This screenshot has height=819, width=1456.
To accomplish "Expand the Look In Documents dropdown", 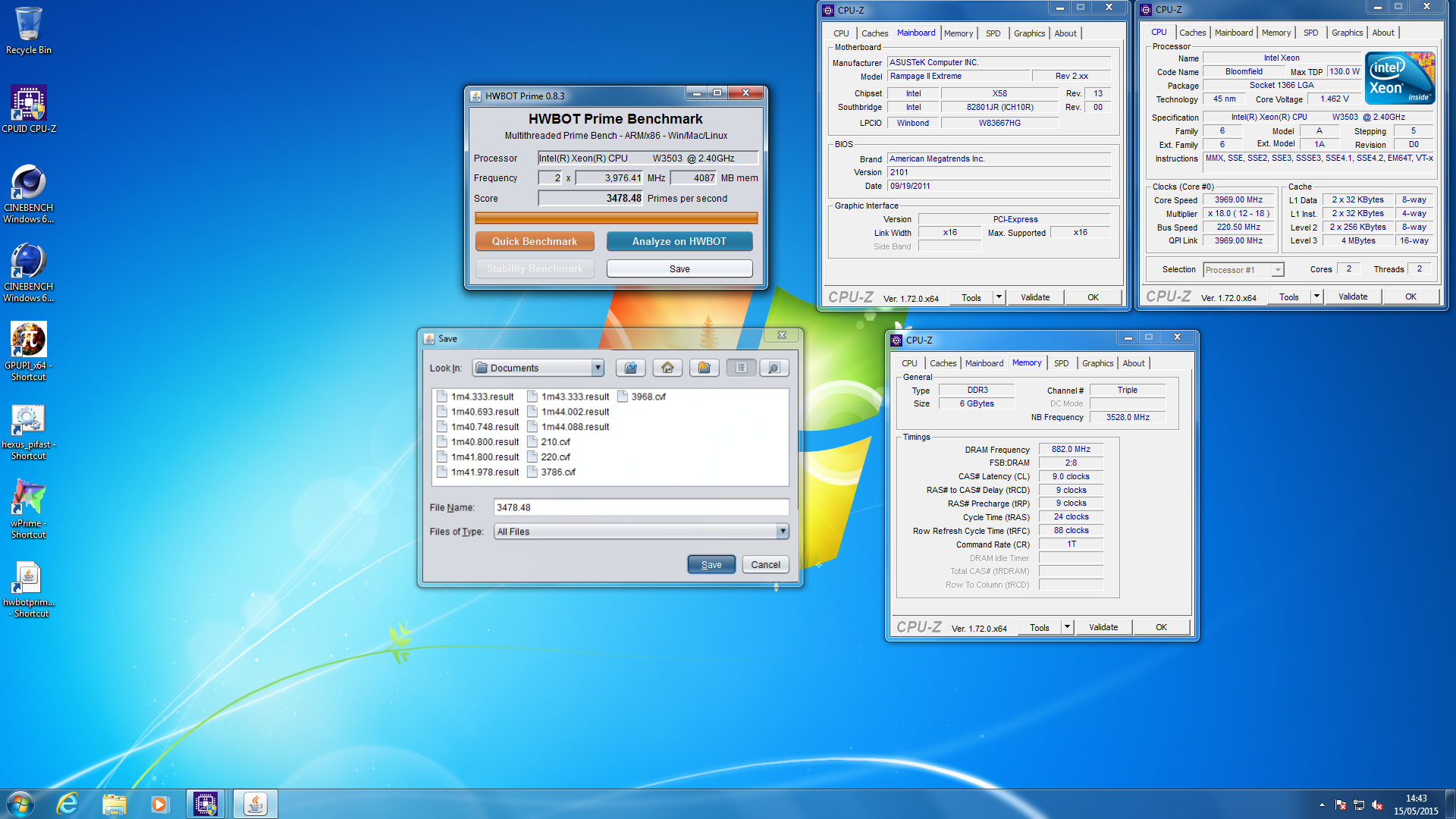I will coord(598,368).
